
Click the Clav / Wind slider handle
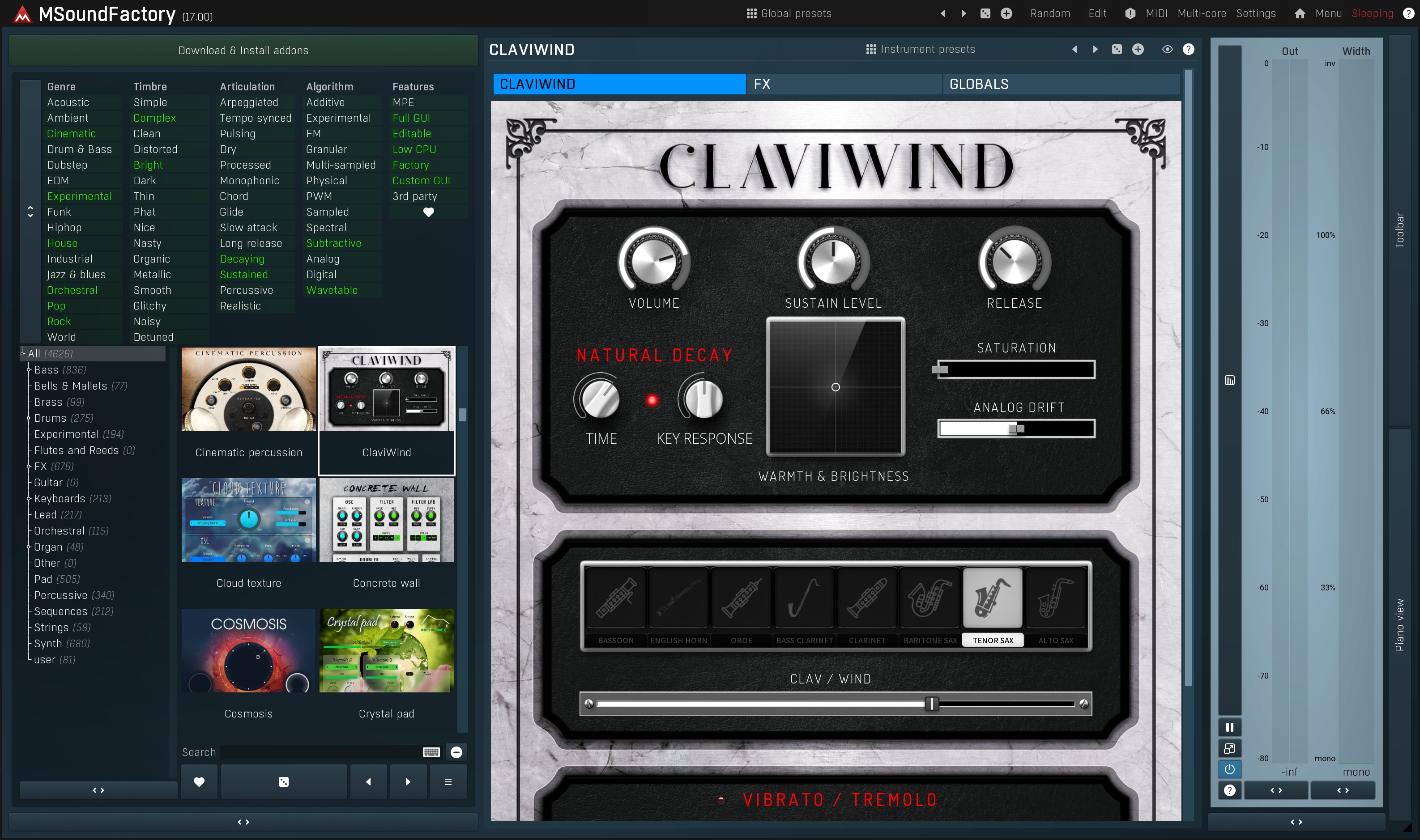tap(931, 704)
